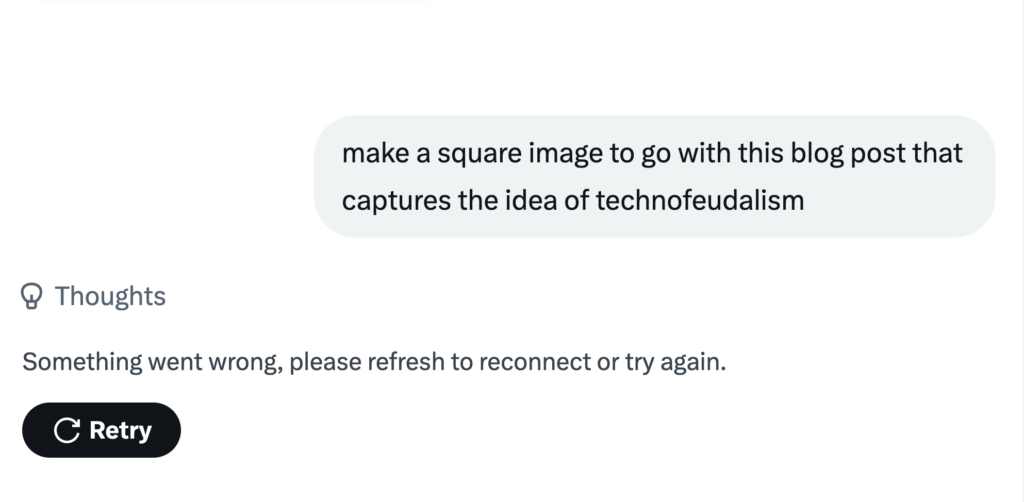Click the lightbulb icon beside Thoughts
1024x502 pixels.
pyautogui.click(x=33, y=296)
